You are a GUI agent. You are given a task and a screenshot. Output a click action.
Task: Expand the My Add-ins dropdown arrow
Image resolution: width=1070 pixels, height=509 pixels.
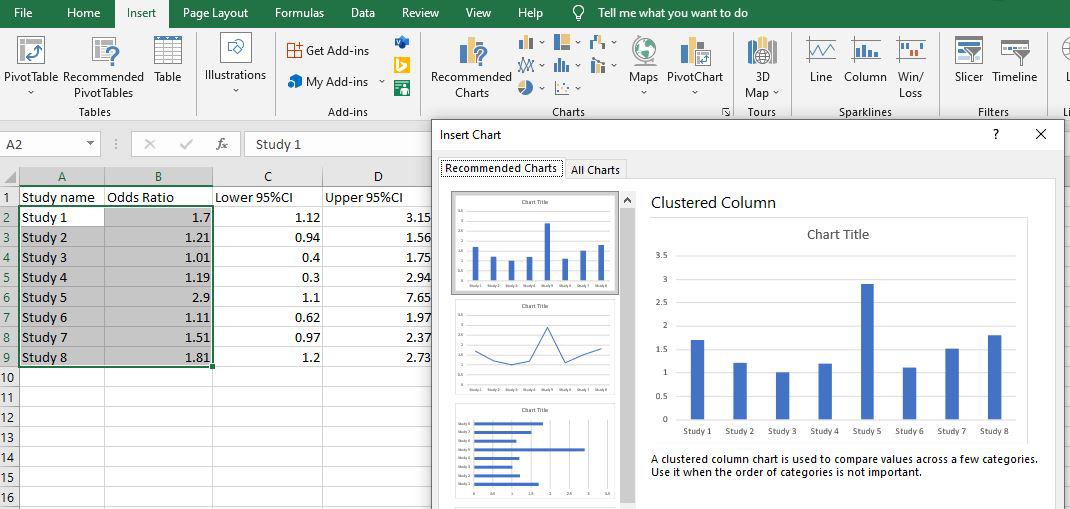381,82
